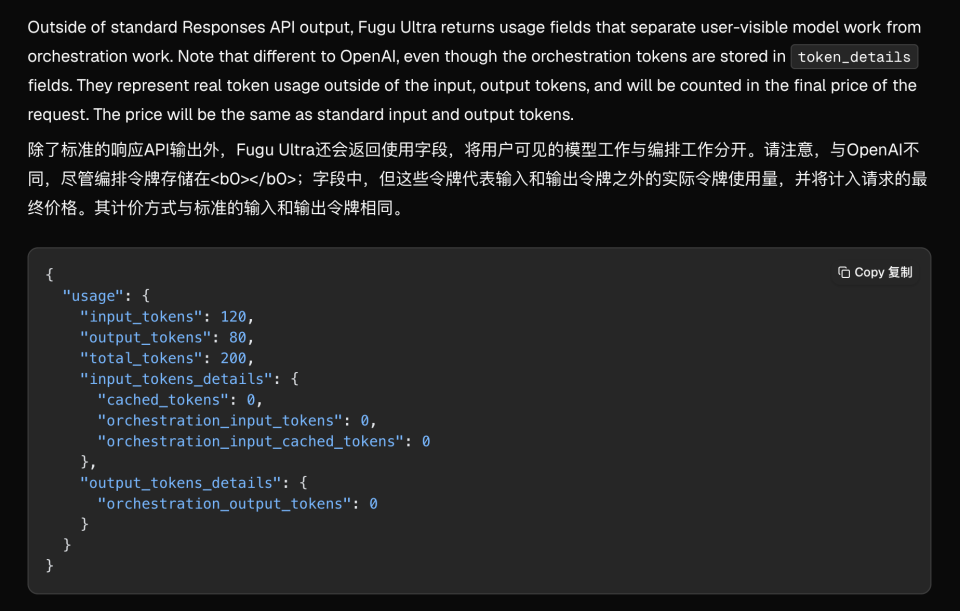Click the value 200 for total_tokens
Image resolution: width=960 pixels, height=611 pixels.
(233, 359)
